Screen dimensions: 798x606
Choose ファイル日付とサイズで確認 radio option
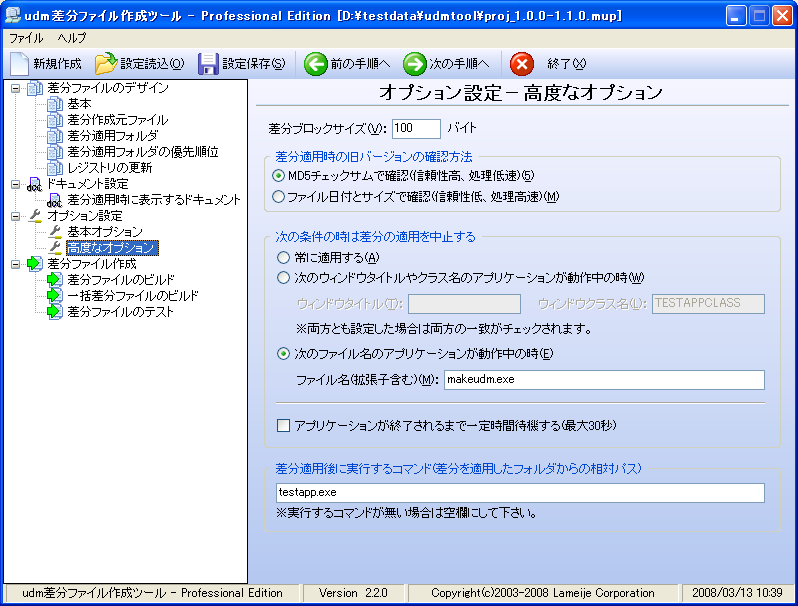pyautogui.click(x=279, y=197)
